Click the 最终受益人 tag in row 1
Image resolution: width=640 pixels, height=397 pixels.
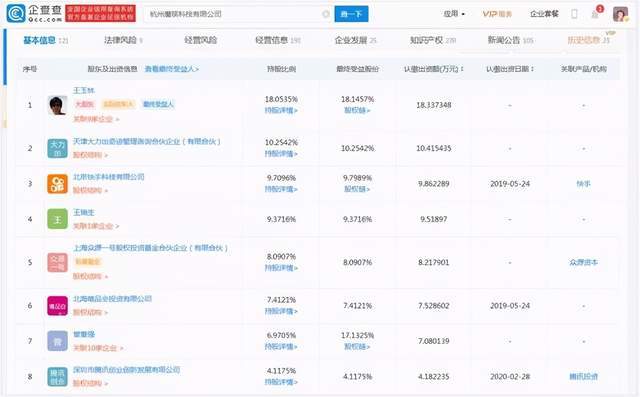[x=158, y=104]
